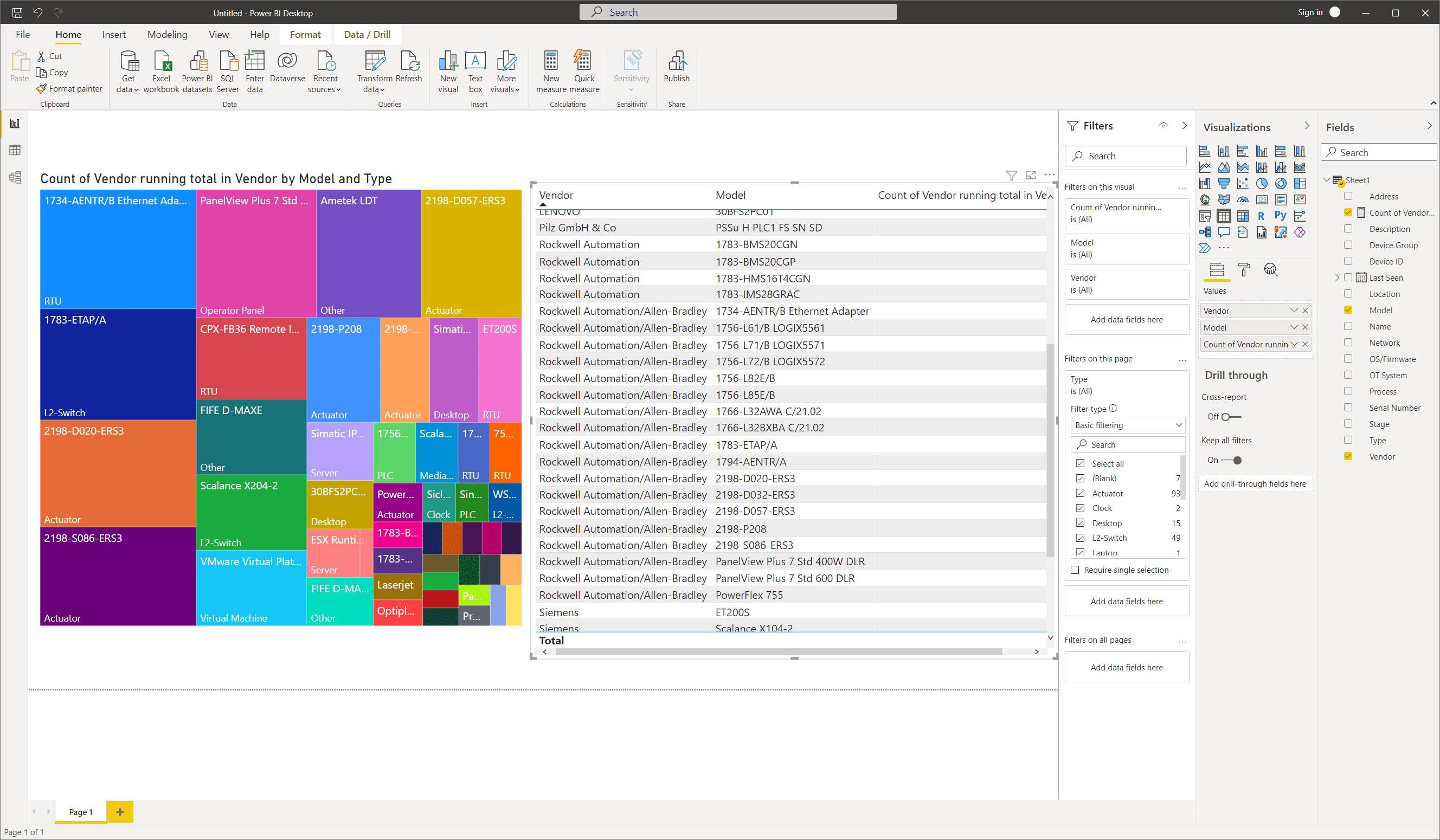Select the KPI visualization icon
Screen dimensions: 1440x840
coord(1300,199)
